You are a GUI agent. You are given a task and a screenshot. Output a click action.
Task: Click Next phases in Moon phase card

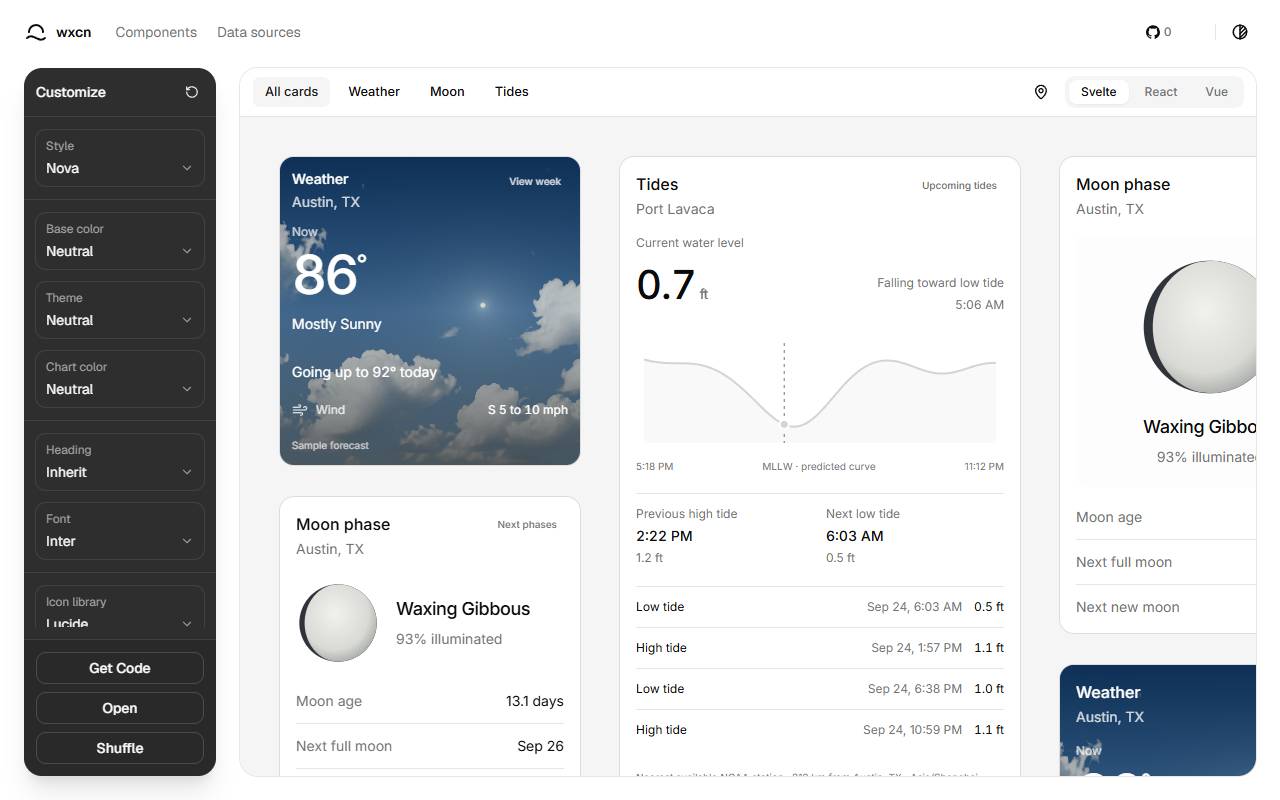pyautogui.click(x=527, y=524)
